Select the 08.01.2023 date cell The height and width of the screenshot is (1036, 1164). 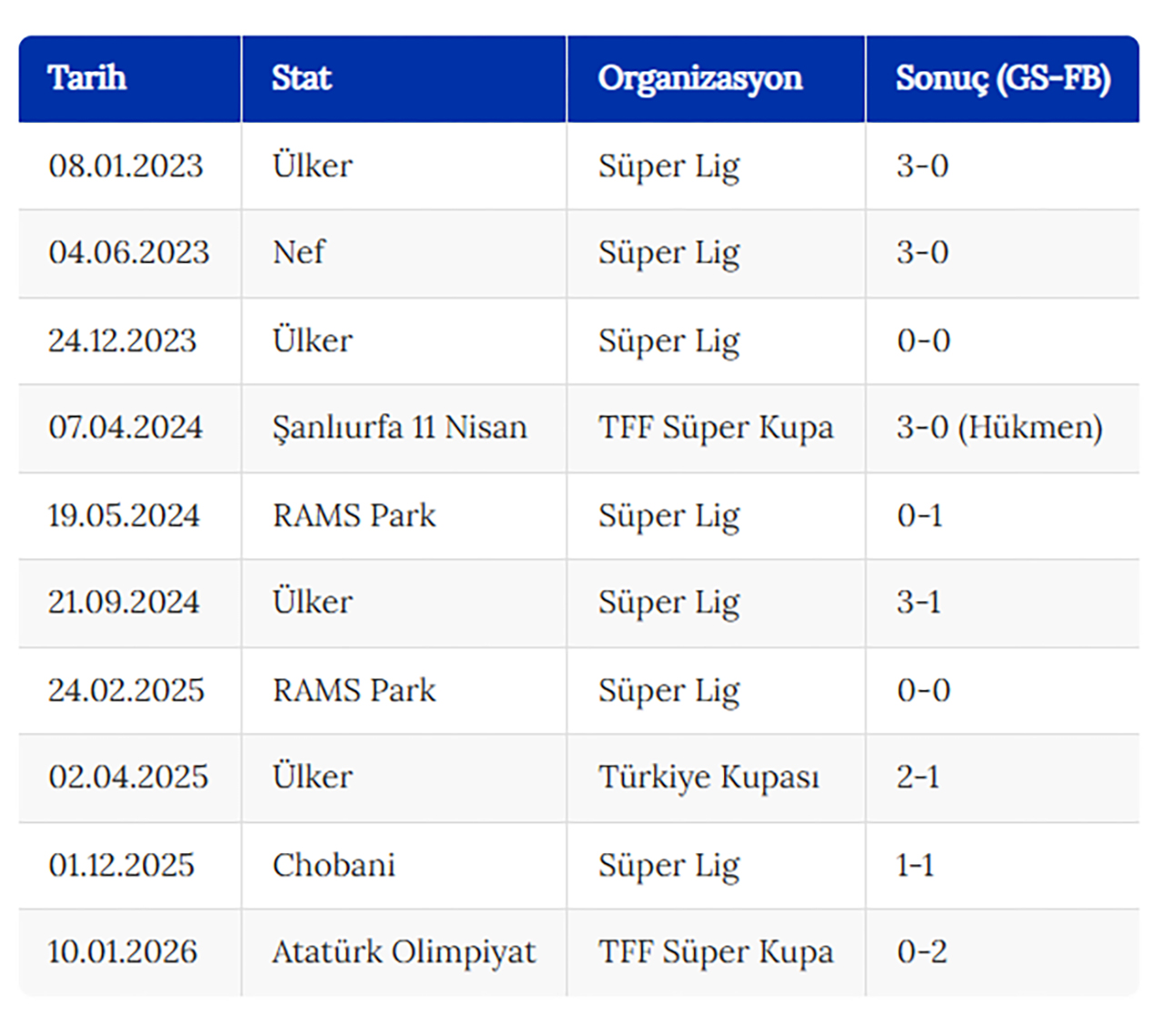click(125, 166)
